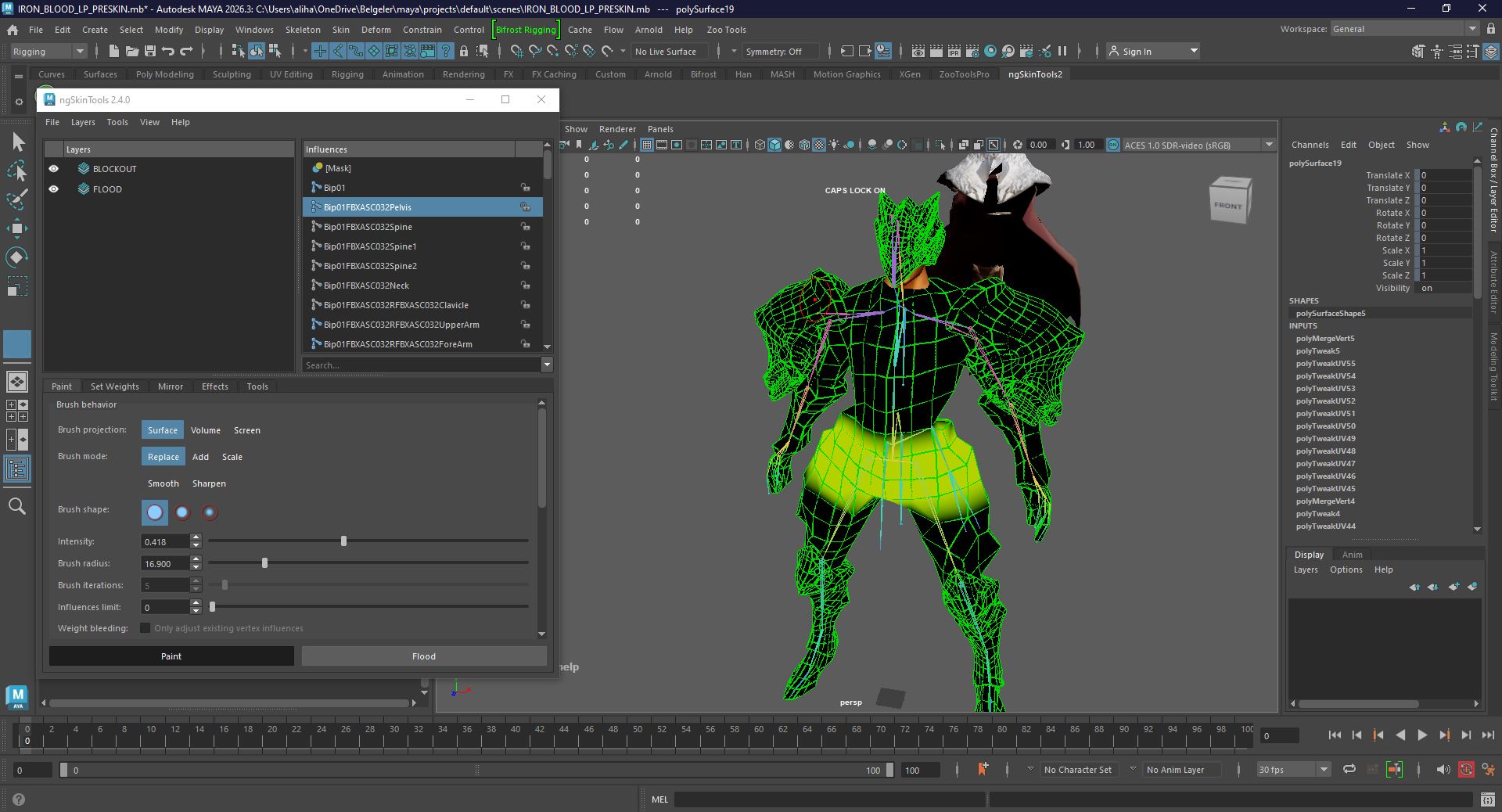Click the Symmetry: Off button
This screenshot has width=1502, height=812.
point(774,52)
